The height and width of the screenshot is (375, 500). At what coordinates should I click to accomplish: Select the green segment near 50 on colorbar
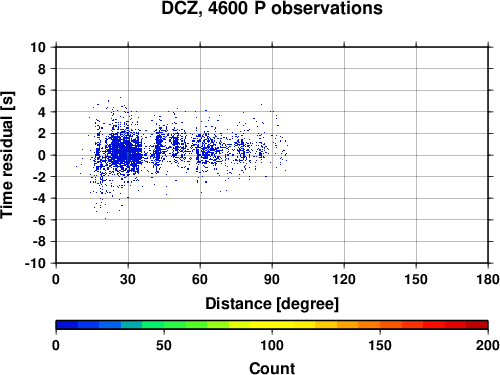tap(164, 325)
